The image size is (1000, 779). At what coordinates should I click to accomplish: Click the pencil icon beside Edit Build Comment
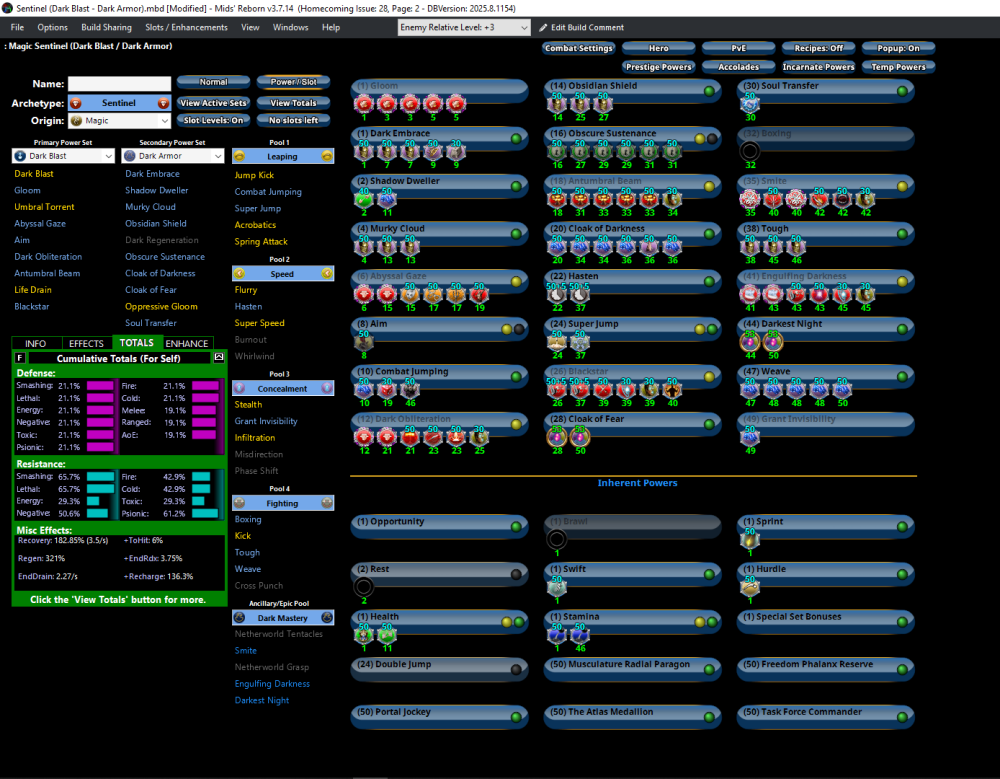point(543,28)
